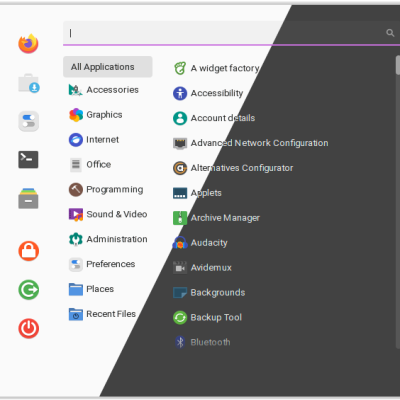
Task: Select the All Applications category
Action: click(108, 67)
